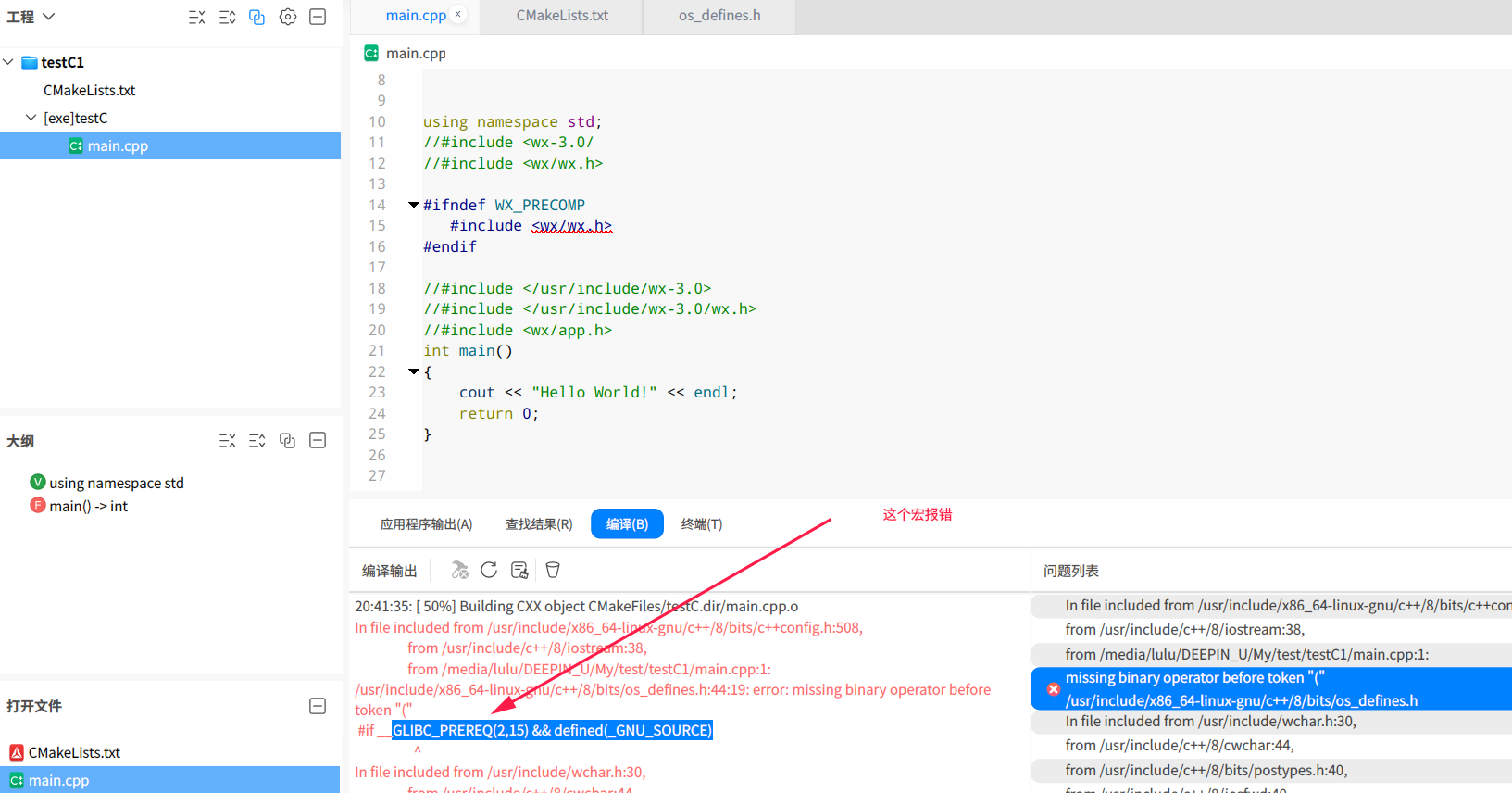
Task: Switch to the main.cpp editor tab
Action: pyautogui.click(x=416, y=16)
